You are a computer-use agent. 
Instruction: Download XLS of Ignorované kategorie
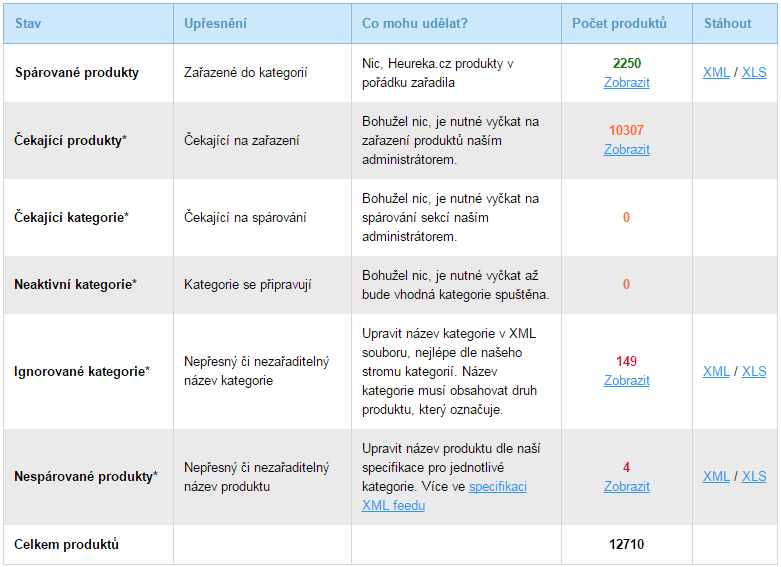coord(754,371)
